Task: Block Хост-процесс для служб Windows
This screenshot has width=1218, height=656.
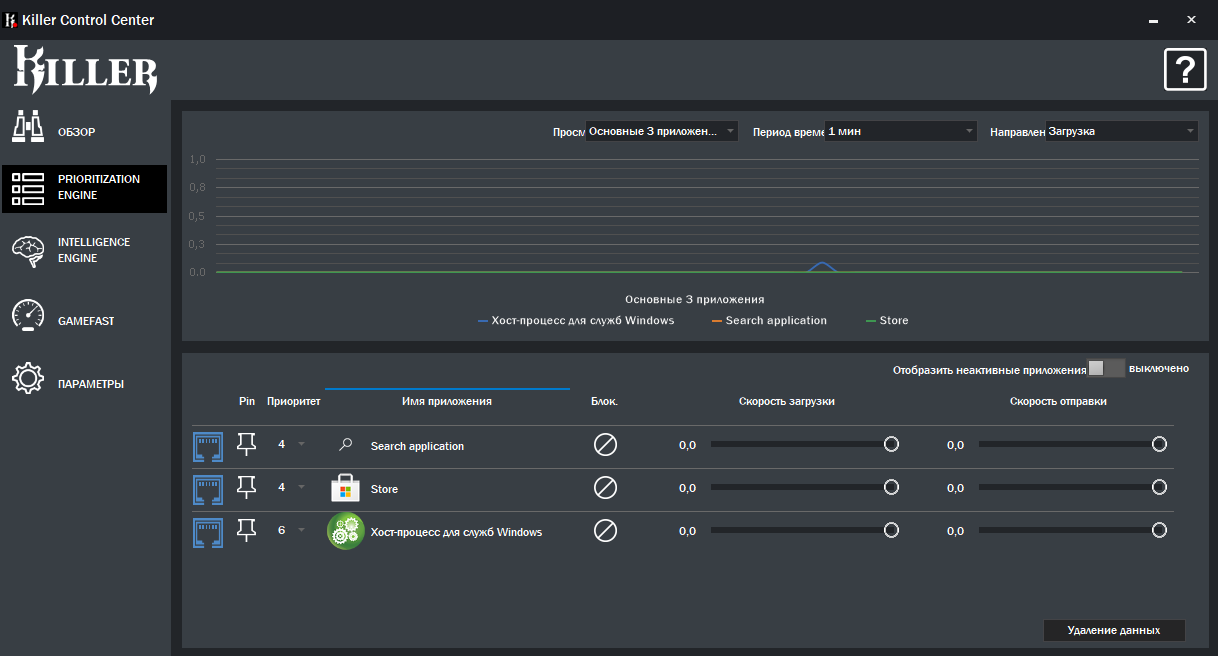Action: 605,530
